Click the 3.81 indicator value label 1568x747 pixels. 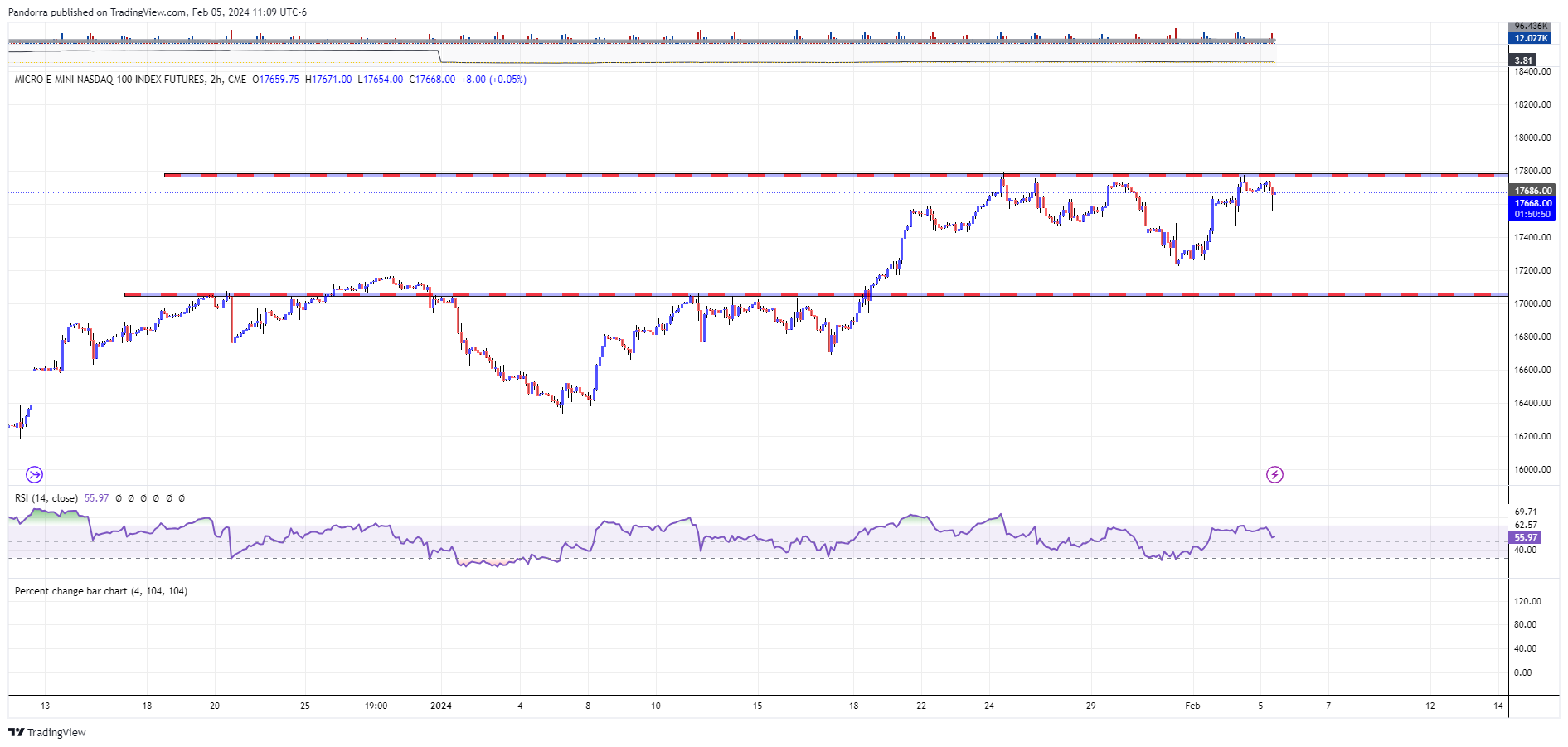1523,61
